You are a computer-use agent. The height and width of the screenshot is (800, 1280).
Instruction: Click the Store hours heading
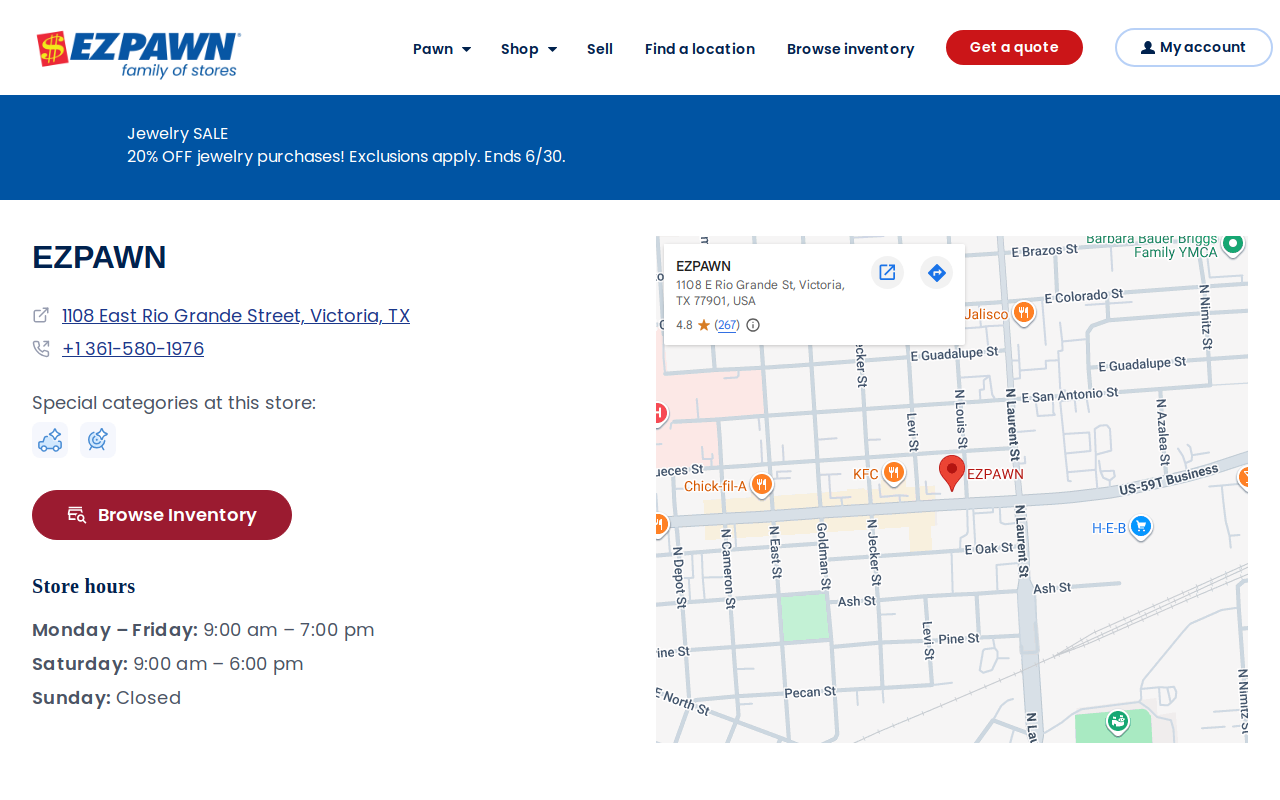84,586
